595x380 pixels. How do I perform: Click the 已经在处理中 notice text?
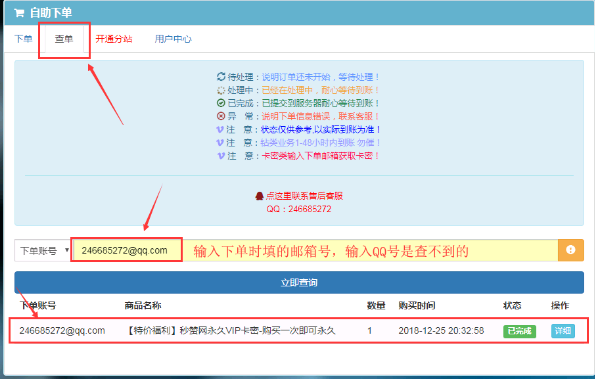320,90
